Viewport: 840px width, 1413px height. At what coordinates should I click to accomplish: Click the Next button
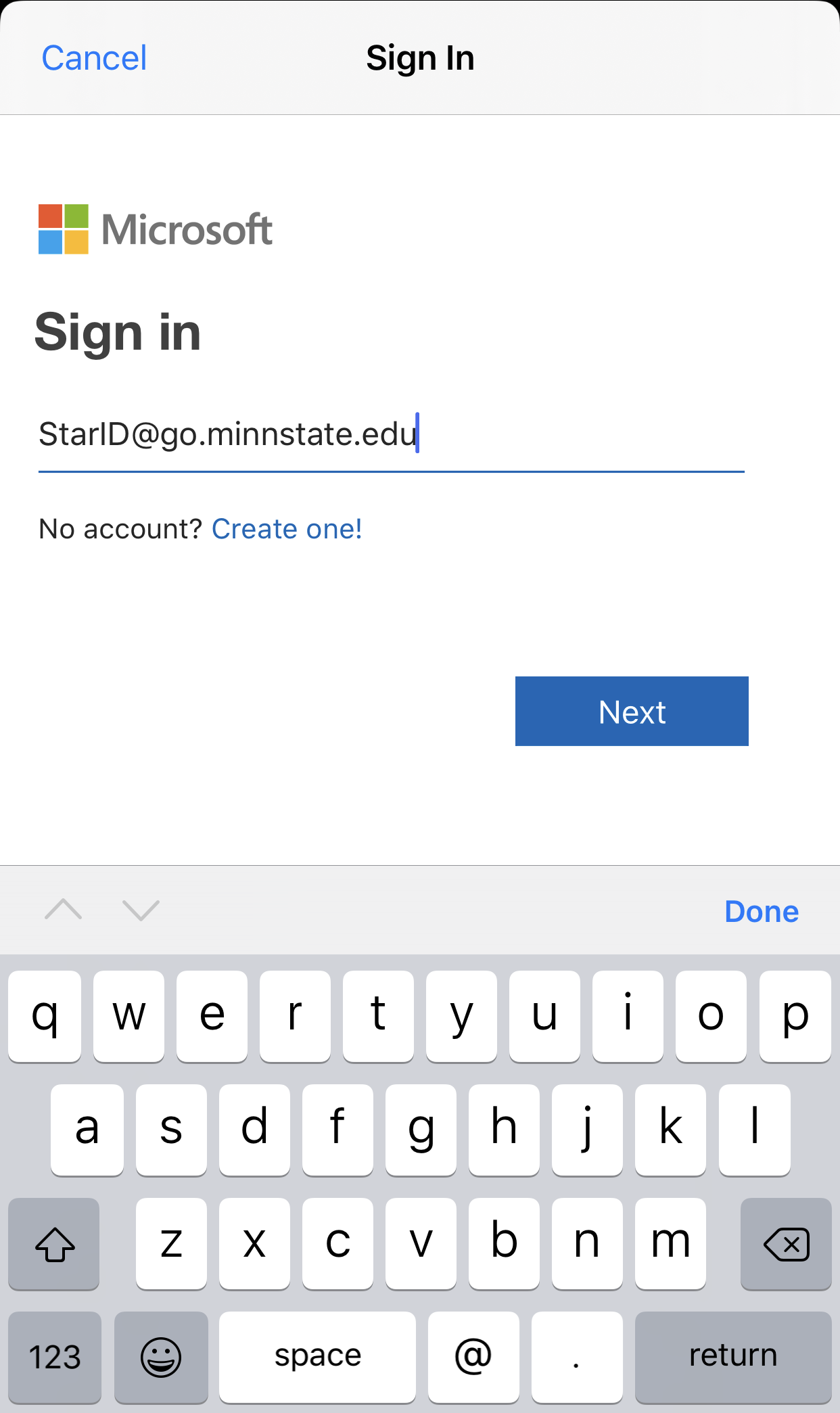tap(631, 711)
